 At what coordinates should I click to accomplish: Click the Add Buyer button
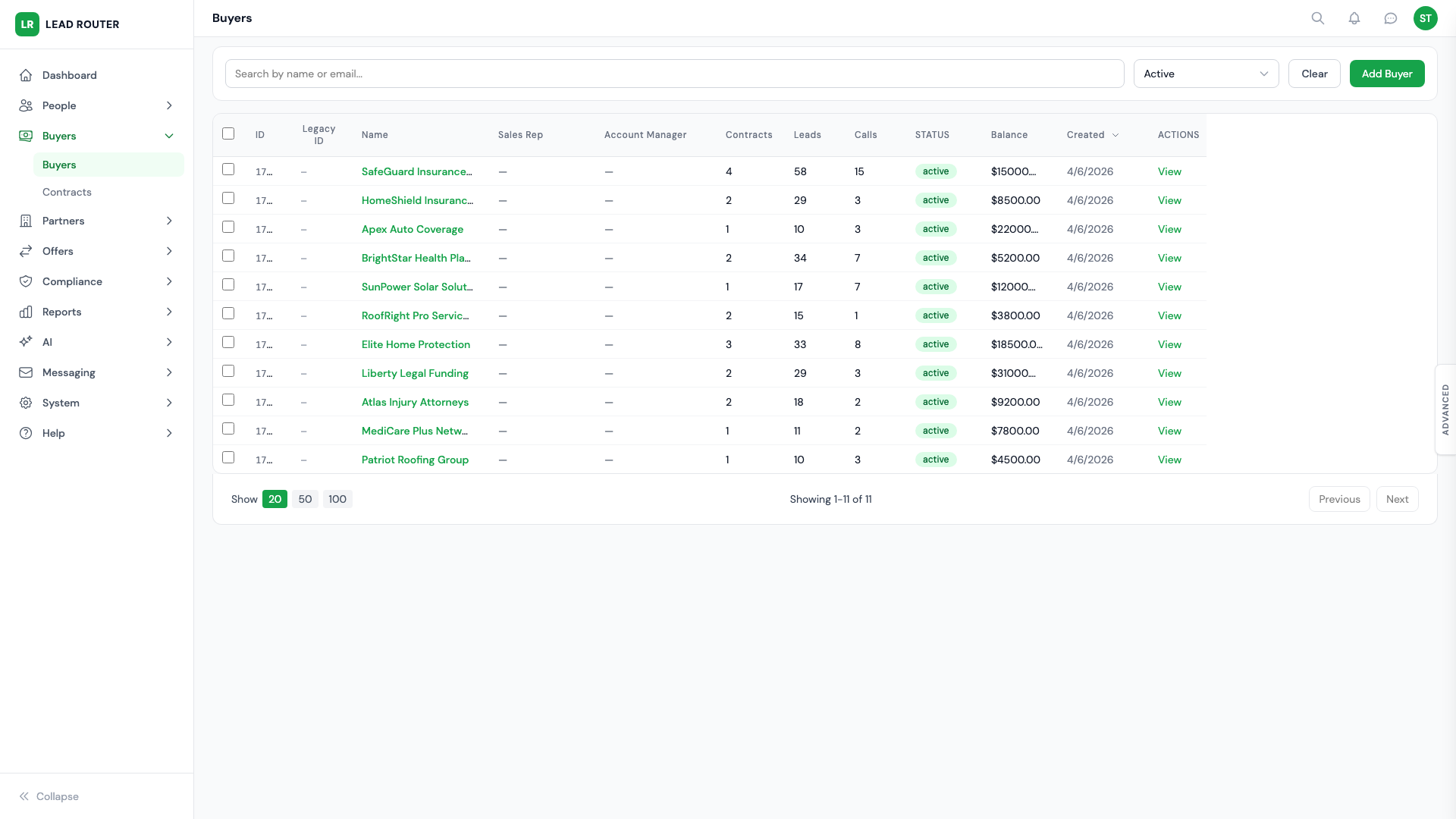(x=1386, y=74)
